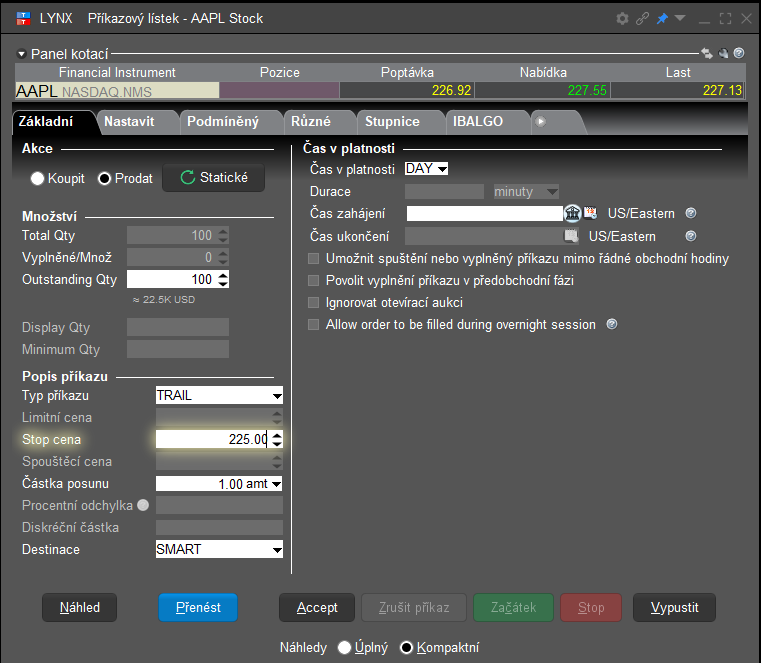Click the Last price 227.13

point(723,91)
